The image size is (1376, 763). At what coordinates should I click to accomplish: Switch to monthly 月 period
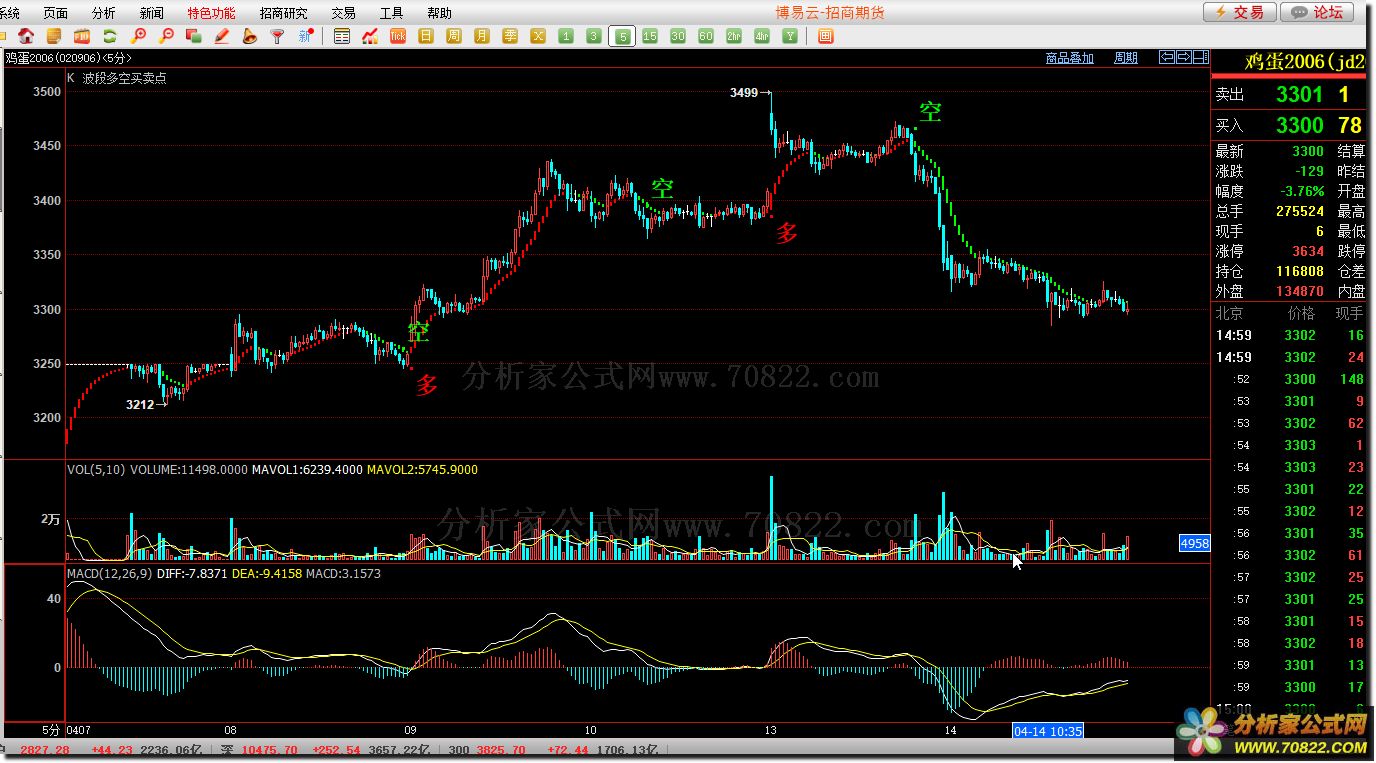482,36
